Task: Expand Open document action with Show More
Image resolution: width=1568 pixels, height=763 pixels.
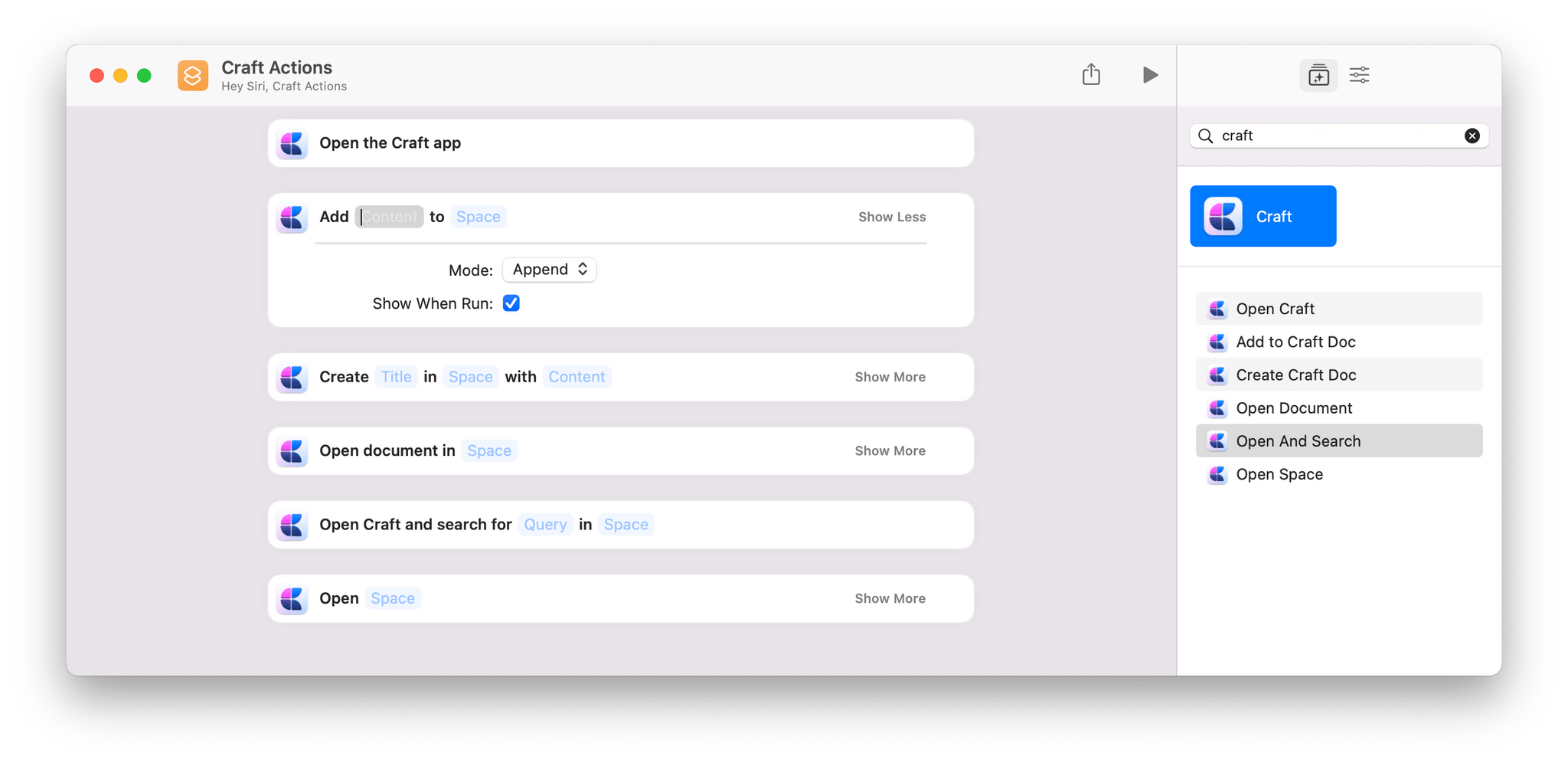Action: point(890,450)
